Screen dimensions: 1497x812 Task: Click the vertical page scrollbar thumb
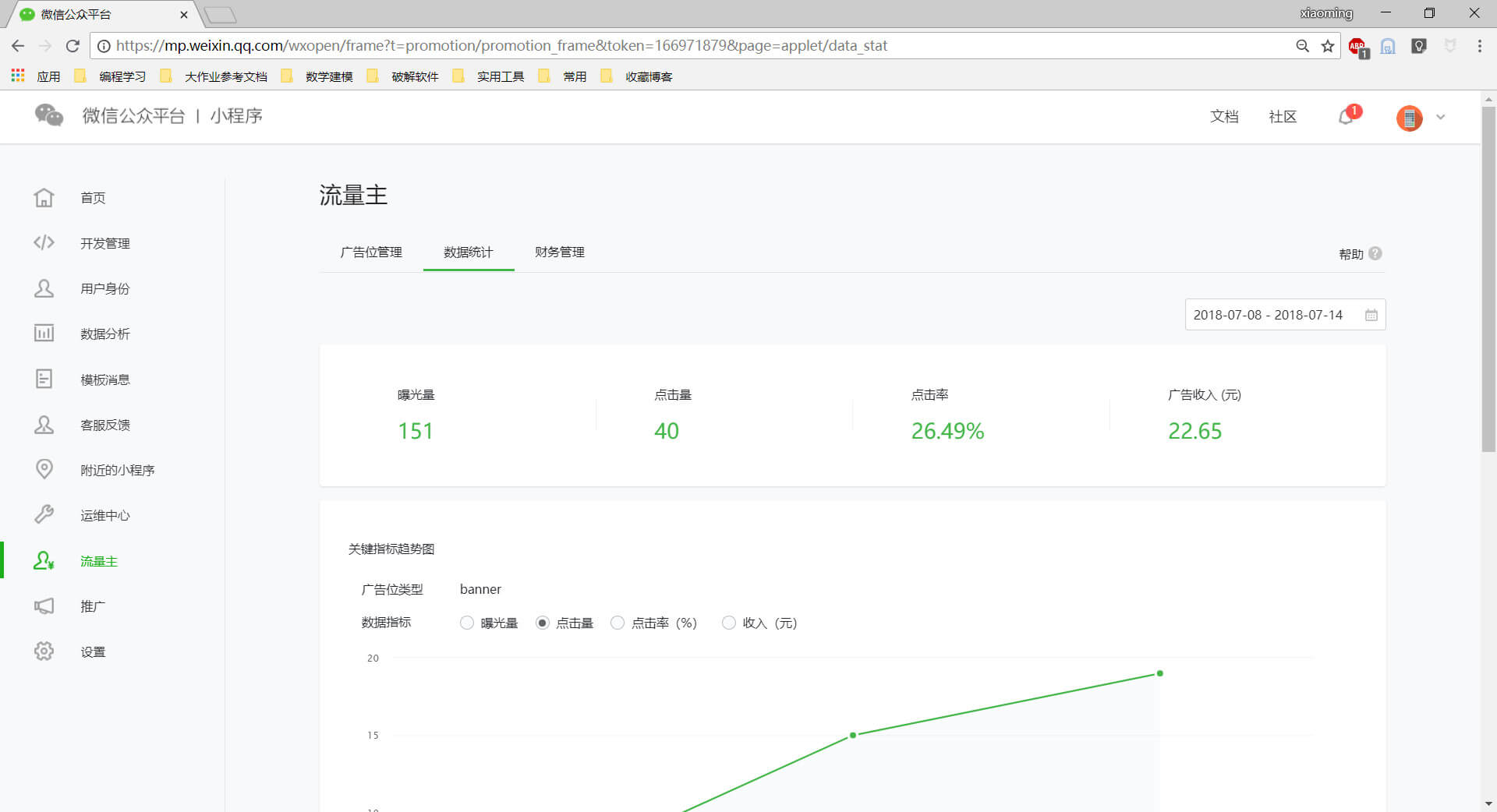click(x=1488, y=279)
